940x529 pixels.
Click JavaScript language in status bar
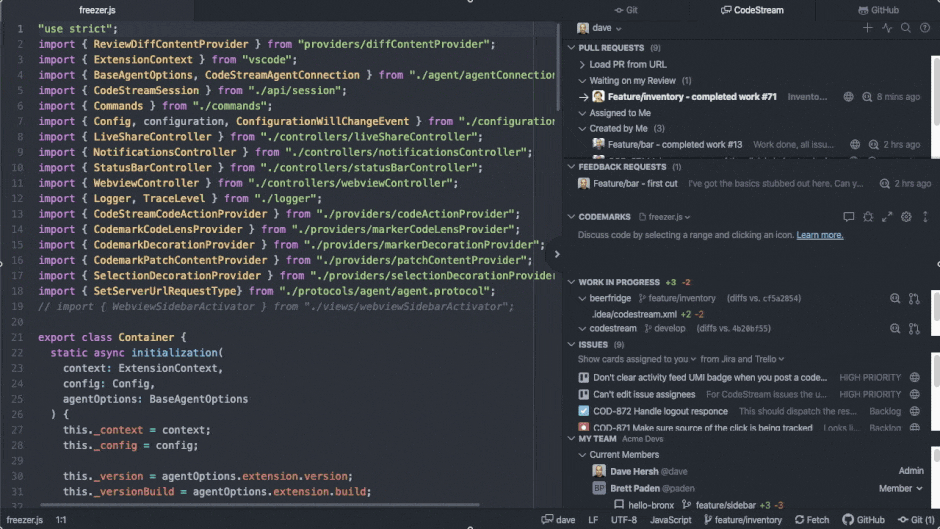click(670, 520)
